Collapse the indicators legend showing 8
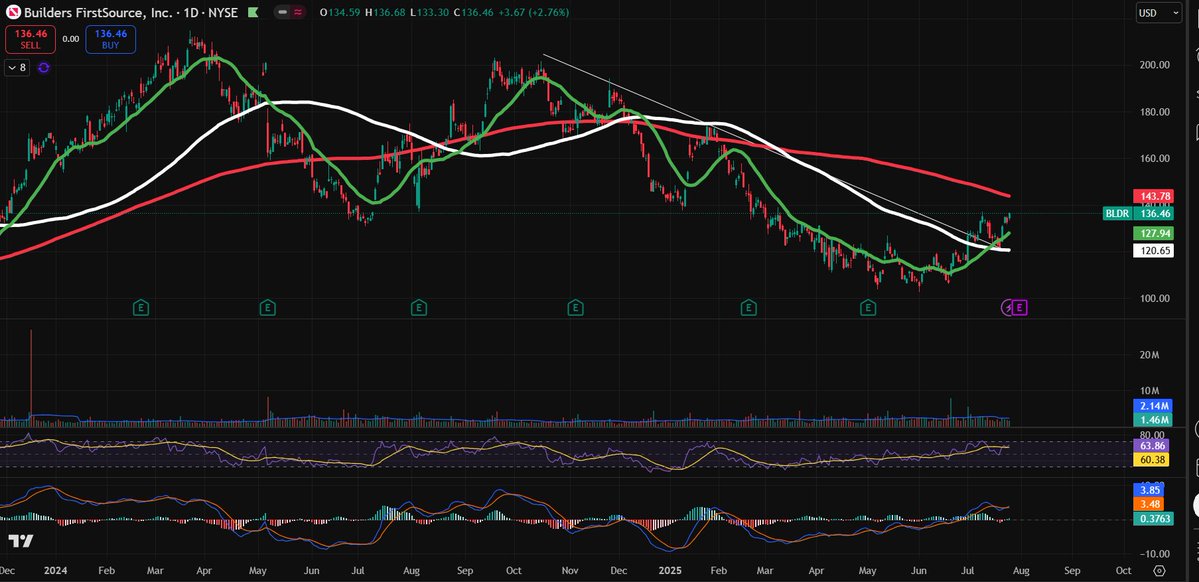Screen dimensions: 1199x582 pyautogui.click(x=17, y=67)
